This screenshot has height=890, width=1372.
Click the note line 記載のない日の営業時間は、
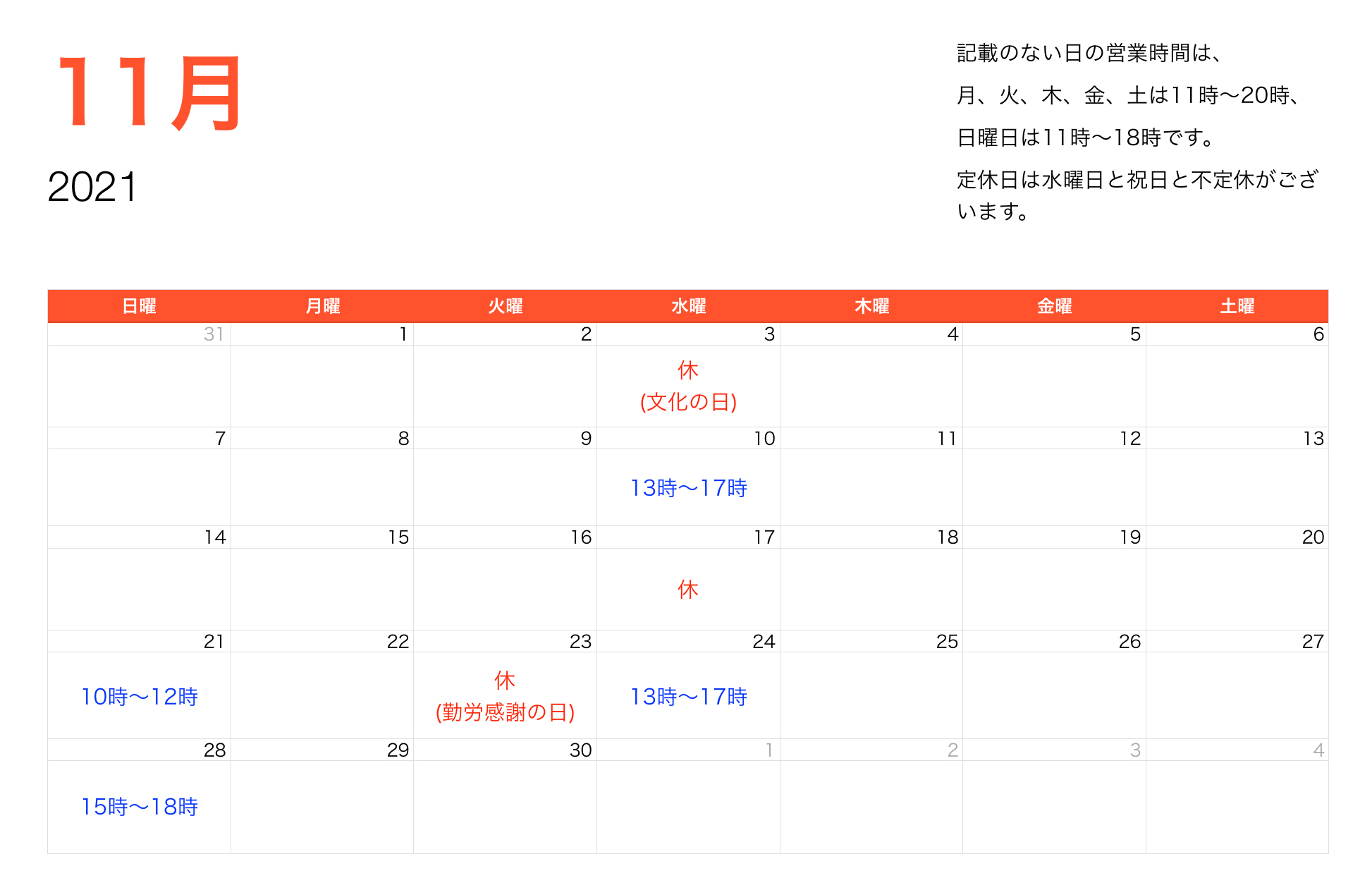coord(1089,53)
